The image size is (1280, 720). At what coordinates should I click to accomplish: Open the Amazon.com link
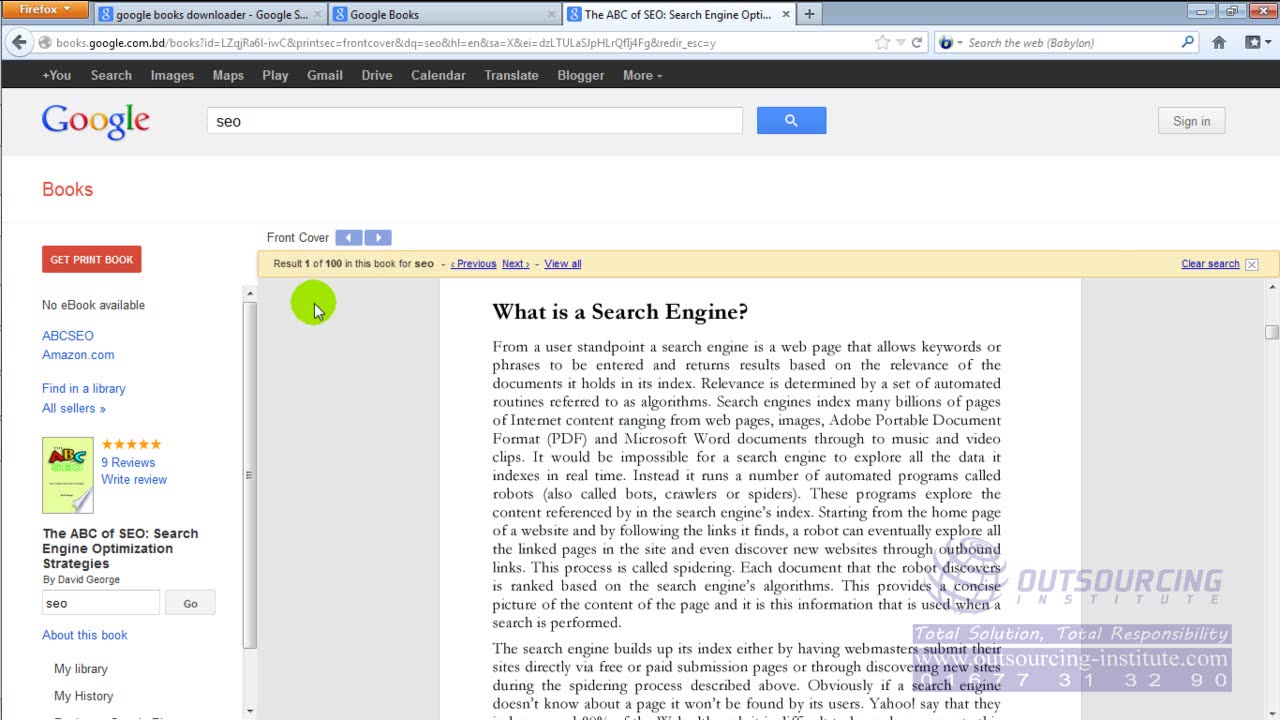[x=78, y=355]
